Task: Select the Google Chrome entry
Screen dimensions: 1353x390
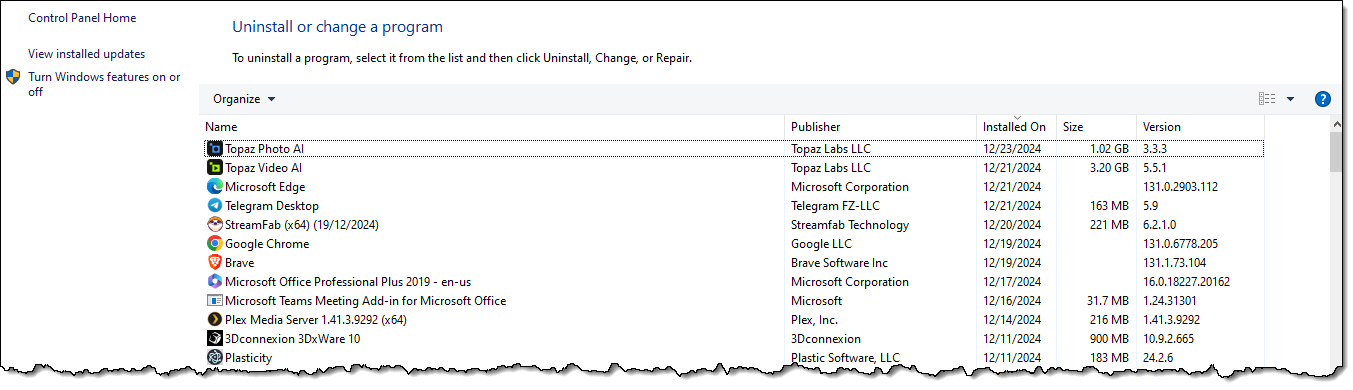Action: (267, 244)
